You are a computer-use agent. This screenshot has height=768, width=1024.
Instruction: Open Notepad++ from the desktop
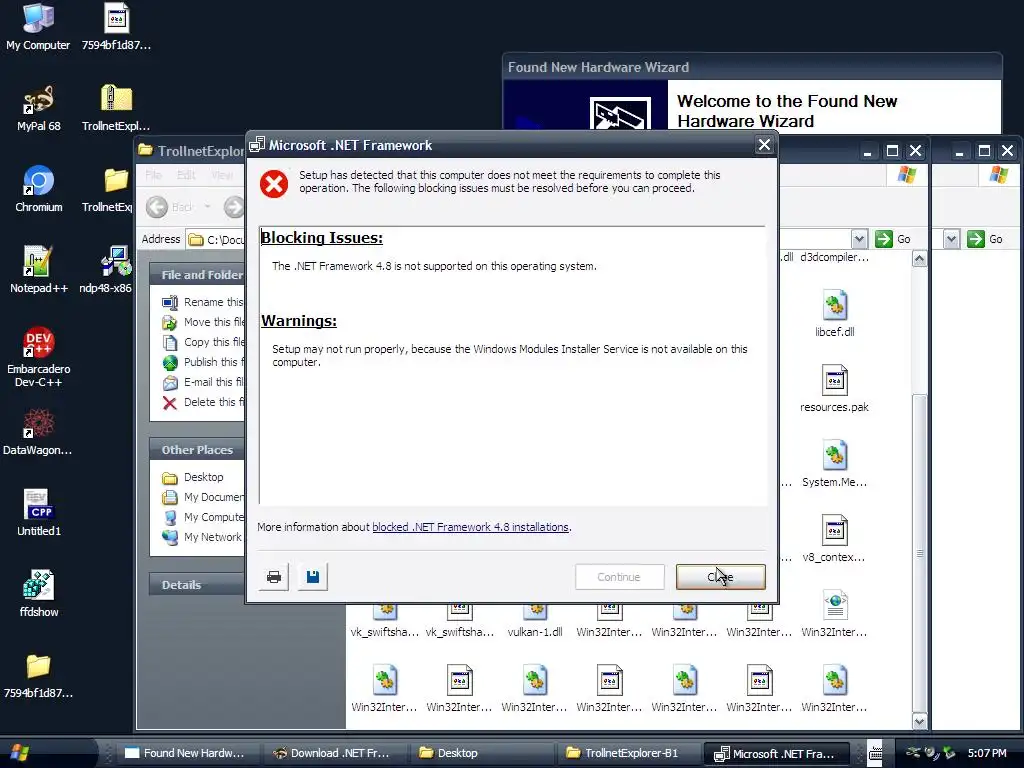point(39,269)
